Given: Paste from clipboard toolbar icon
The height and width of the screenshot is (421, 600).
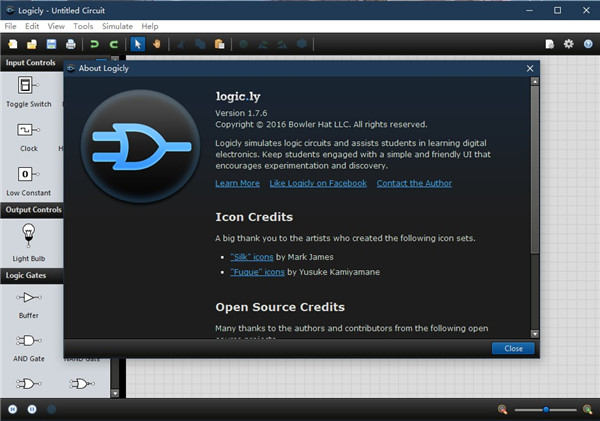Looking at the screenshot, I should tap(219, 44).
